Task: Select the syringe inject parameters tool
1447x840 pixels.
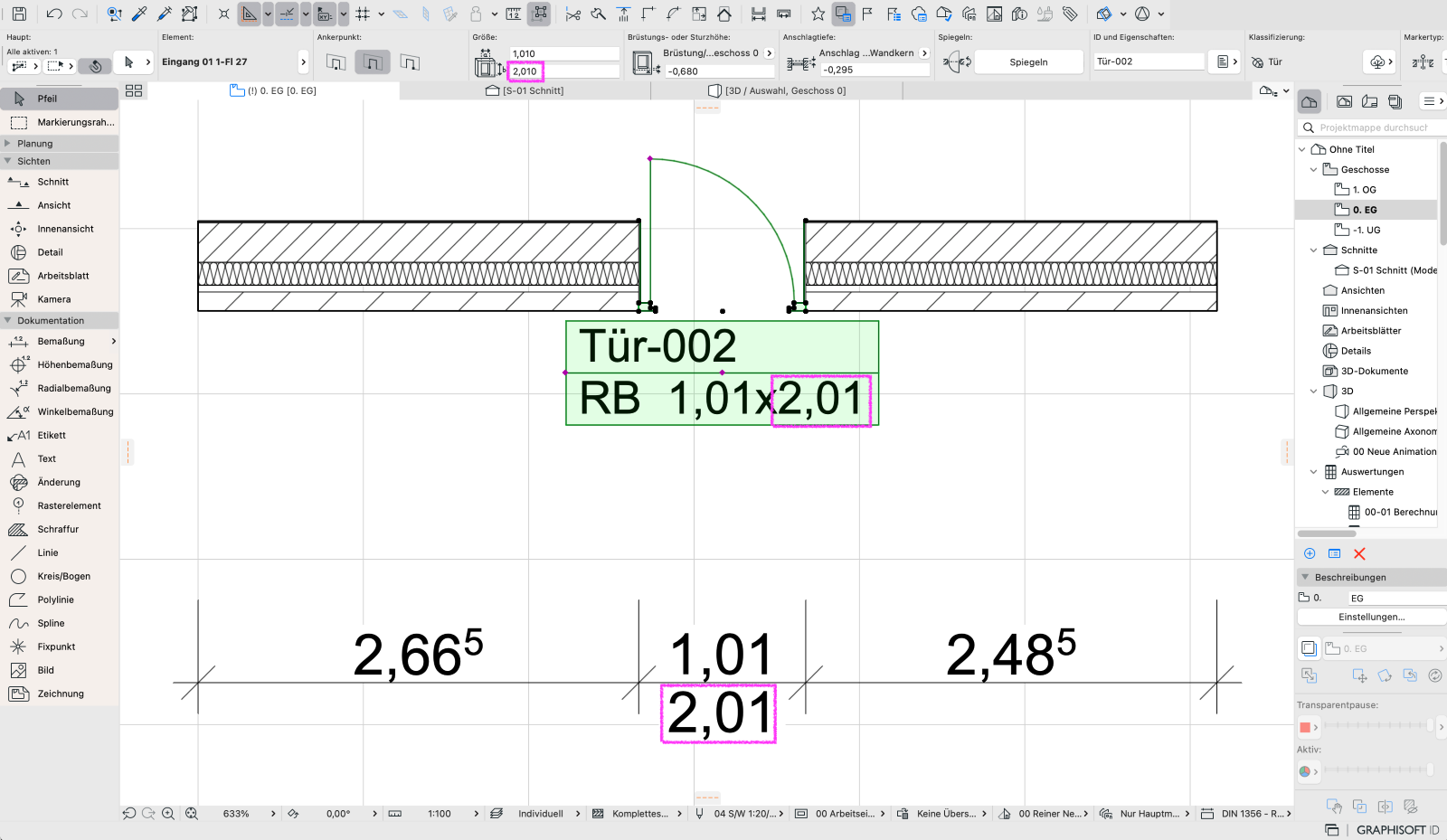Action: tap(165, 14)
